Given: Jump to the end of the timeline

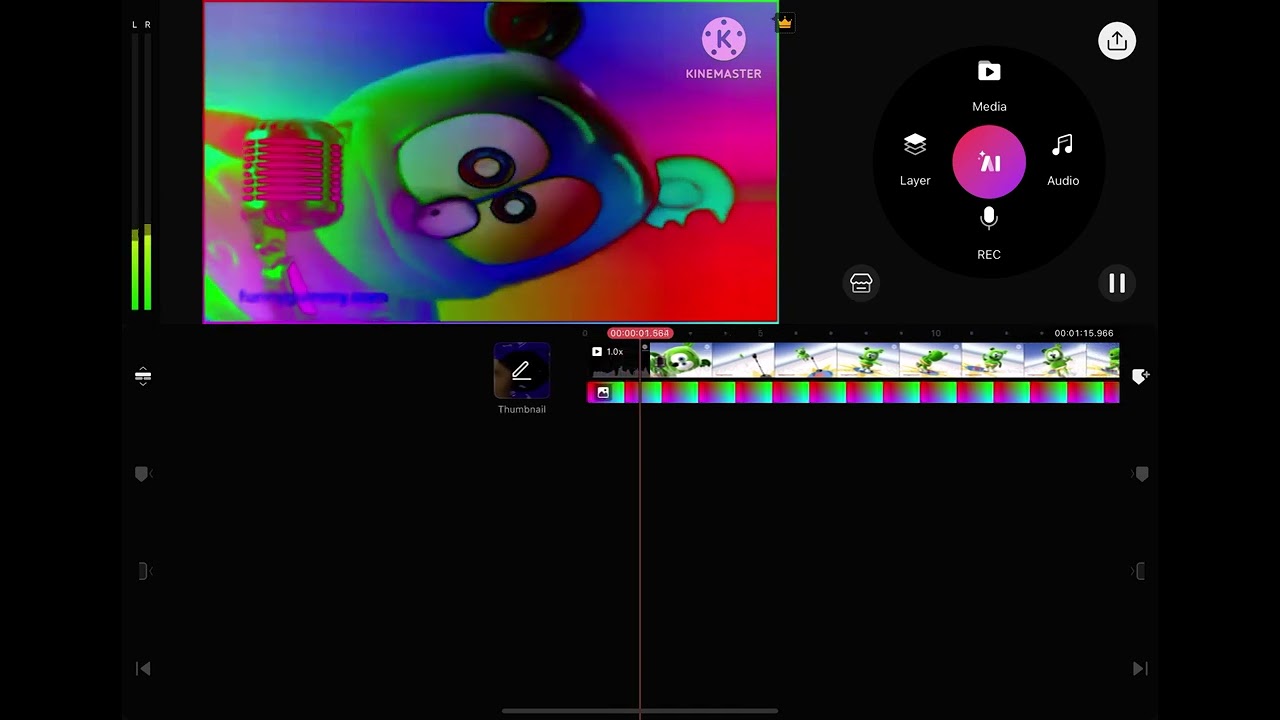Looking at the screenshot, I should point(1140,668).
